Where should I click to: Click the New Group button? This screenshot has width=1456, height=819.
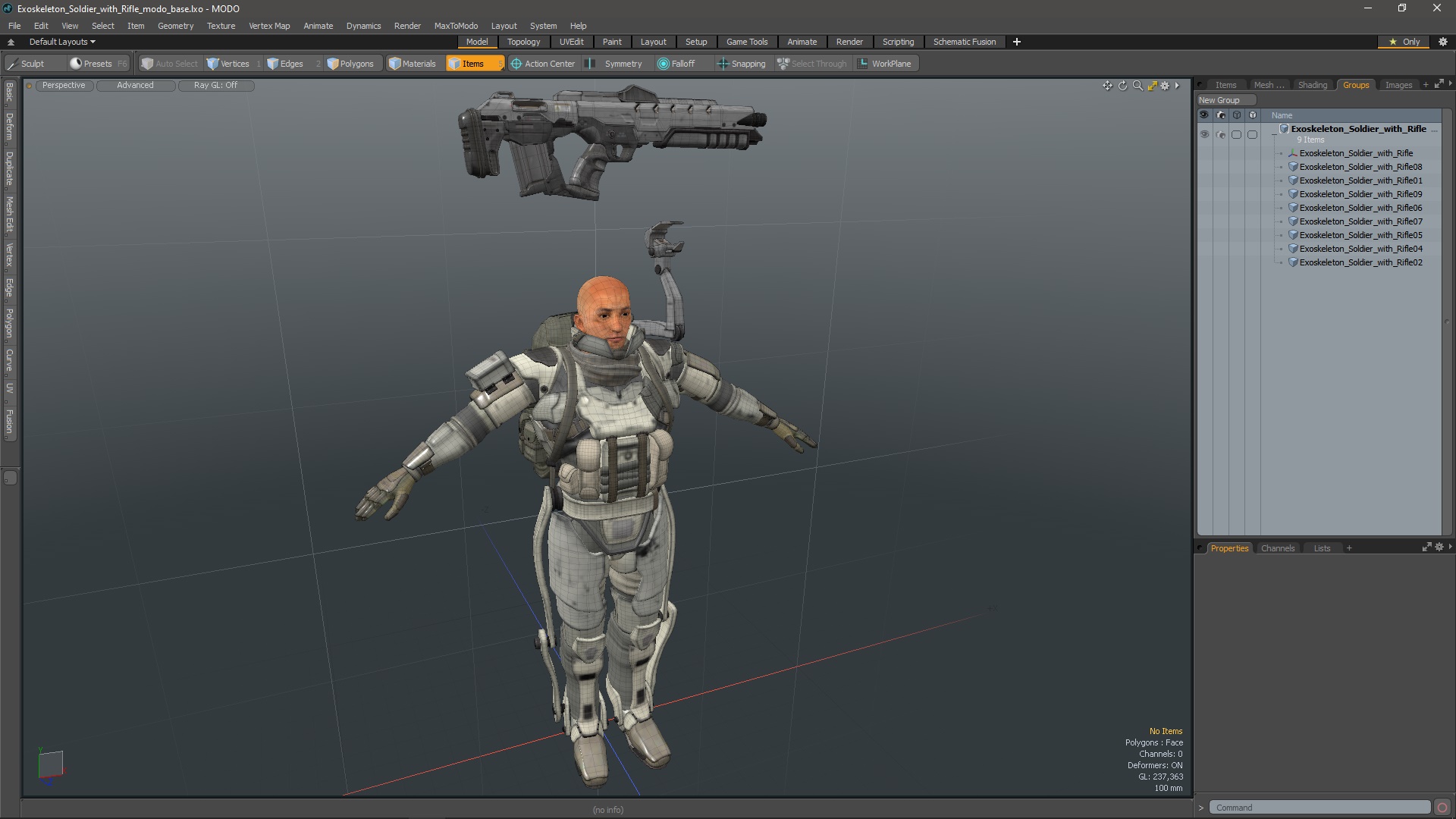click(1226, 100)
